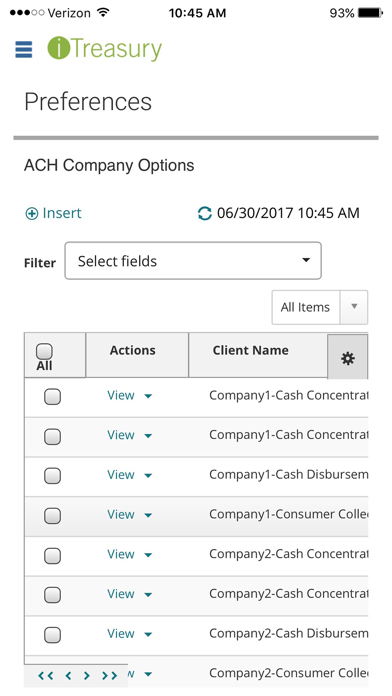
Task: Select checkbox for Company1-Consumer Collection row
Action: (x=52, y=516)
